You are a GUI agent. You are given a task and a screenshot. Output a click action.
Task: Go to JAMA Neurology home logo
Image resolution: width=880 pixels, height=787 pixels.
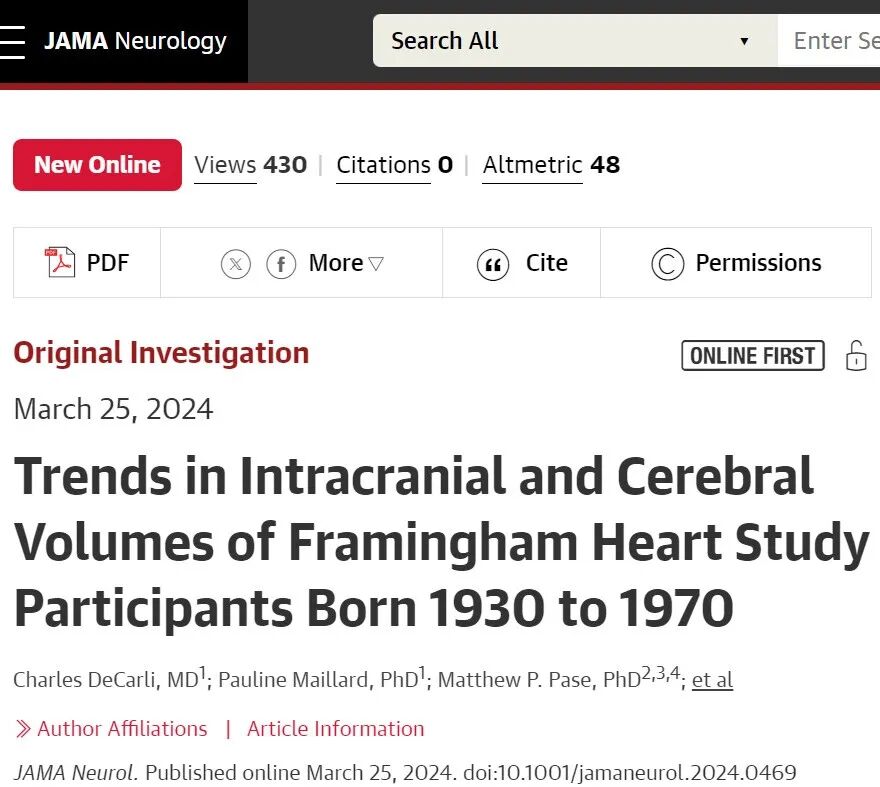[135, 41]
